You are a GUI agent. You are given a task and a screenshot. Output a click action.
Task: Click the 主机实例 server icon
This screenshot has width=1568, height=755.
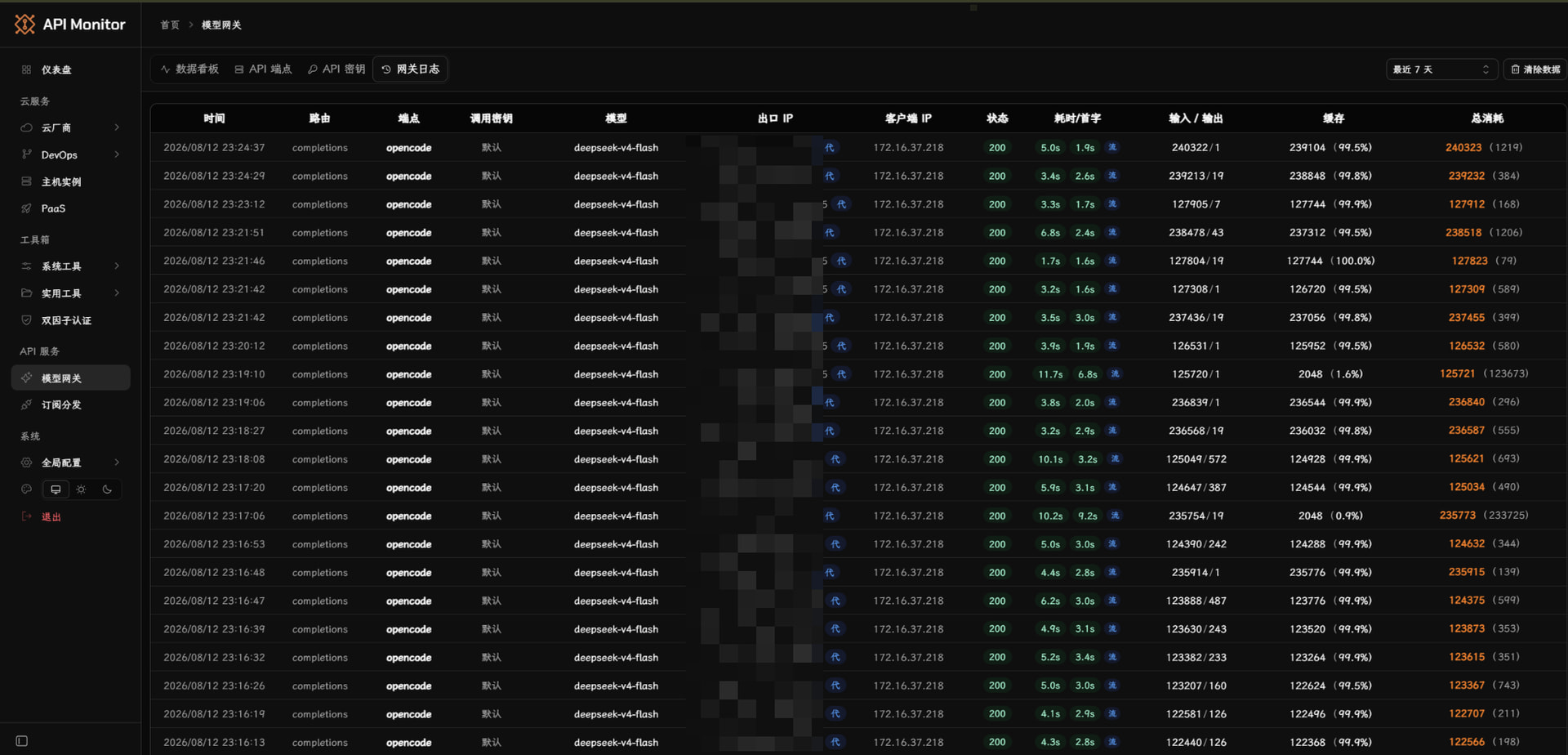click(x=26, y=181)
